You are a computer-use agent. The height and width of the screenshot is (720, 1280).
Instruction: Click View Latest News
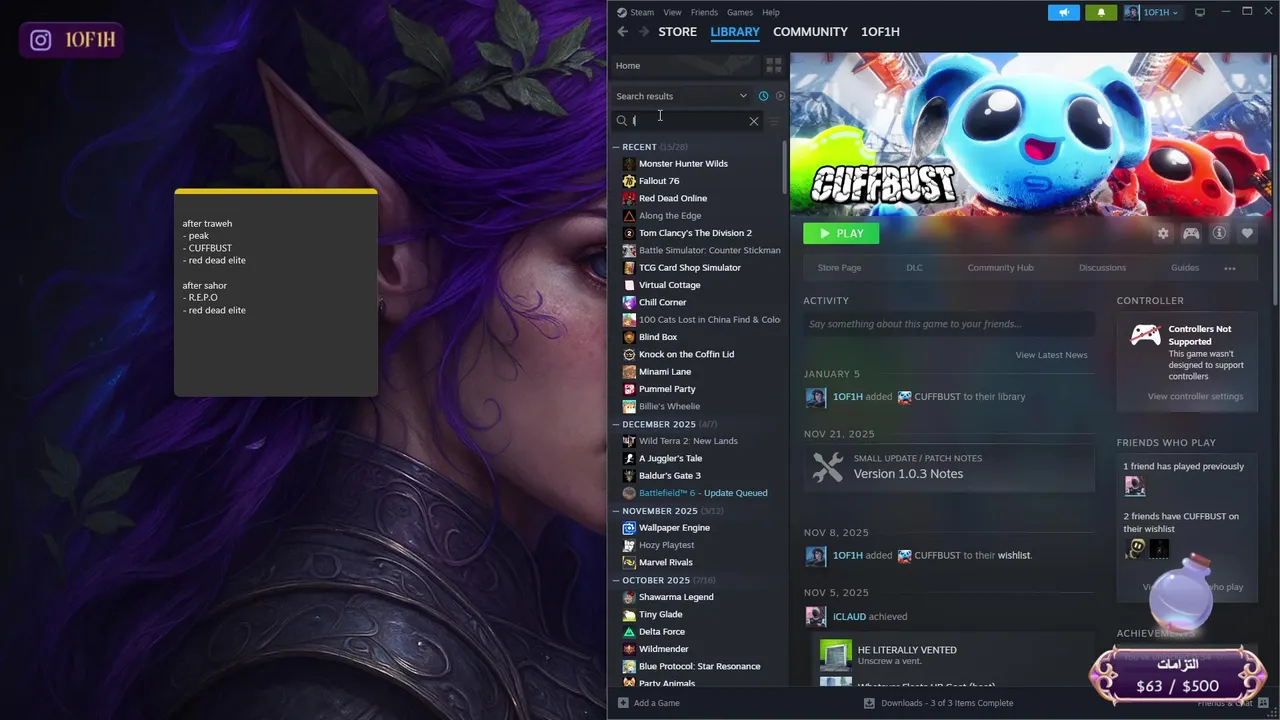1051,355
